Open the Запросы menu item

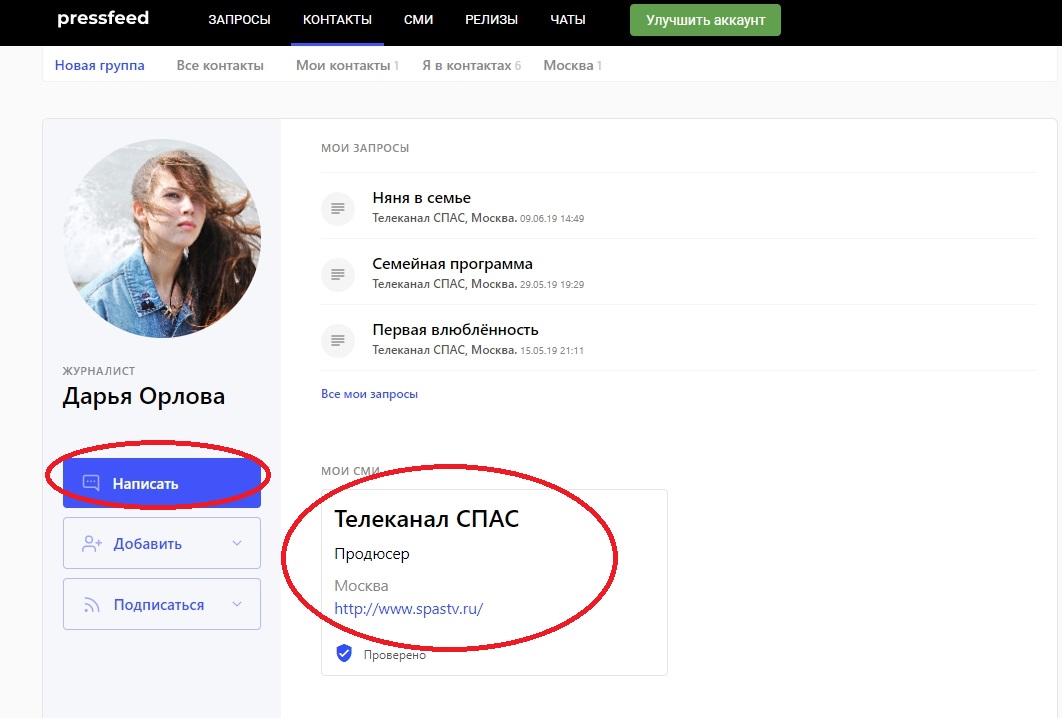(x=239, y=20)
